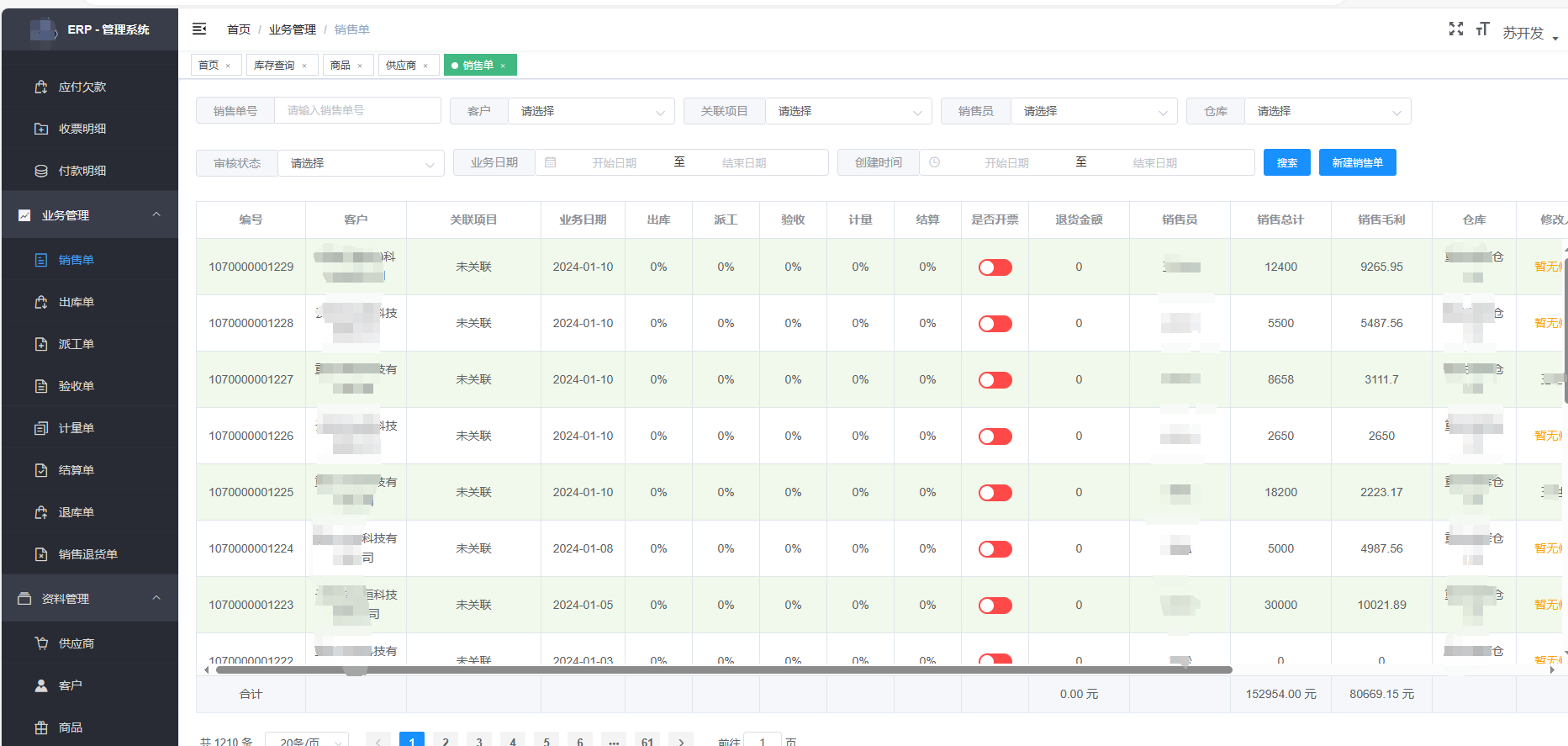The width and height of the screenshot is (1568, 746).
Task: Close the 供应商 tab
Action: coord(425,66)
